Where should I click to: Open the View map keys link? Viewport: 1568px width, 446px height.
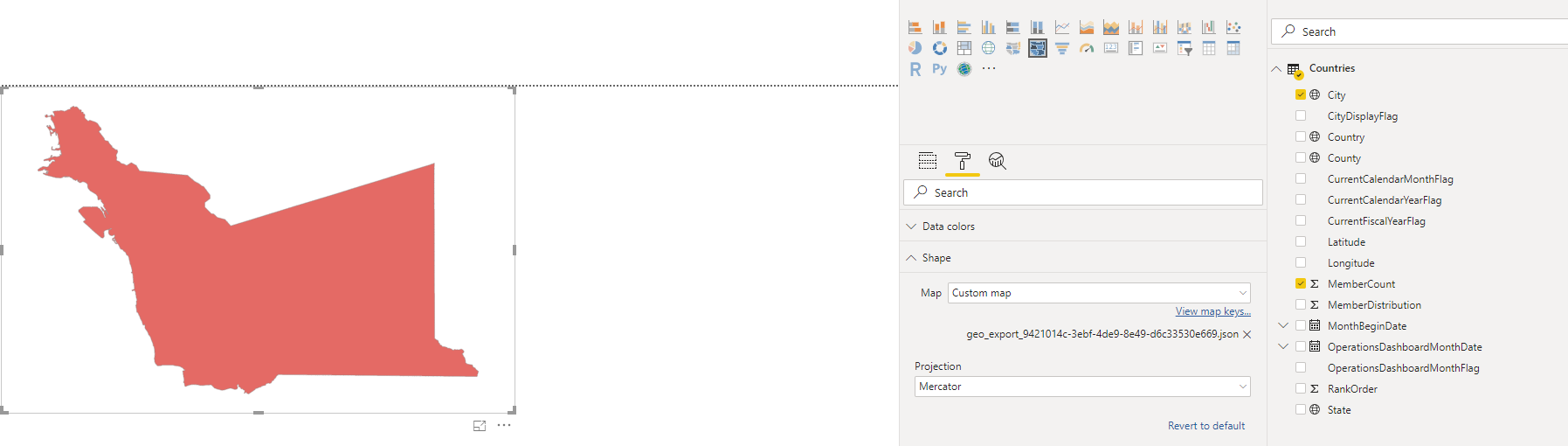tap(1212, 311)
